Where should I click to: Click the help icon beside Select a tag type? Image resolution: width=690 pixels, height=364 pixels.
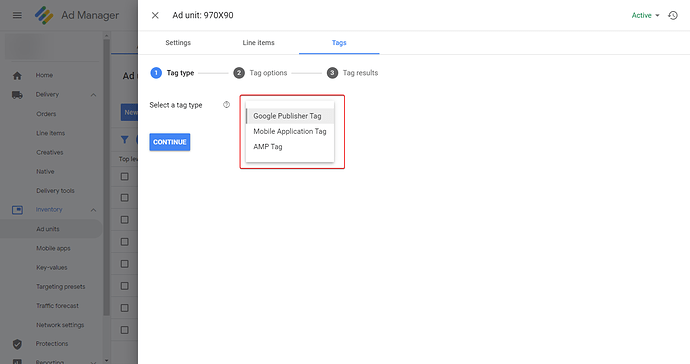(x=226, y=105)
